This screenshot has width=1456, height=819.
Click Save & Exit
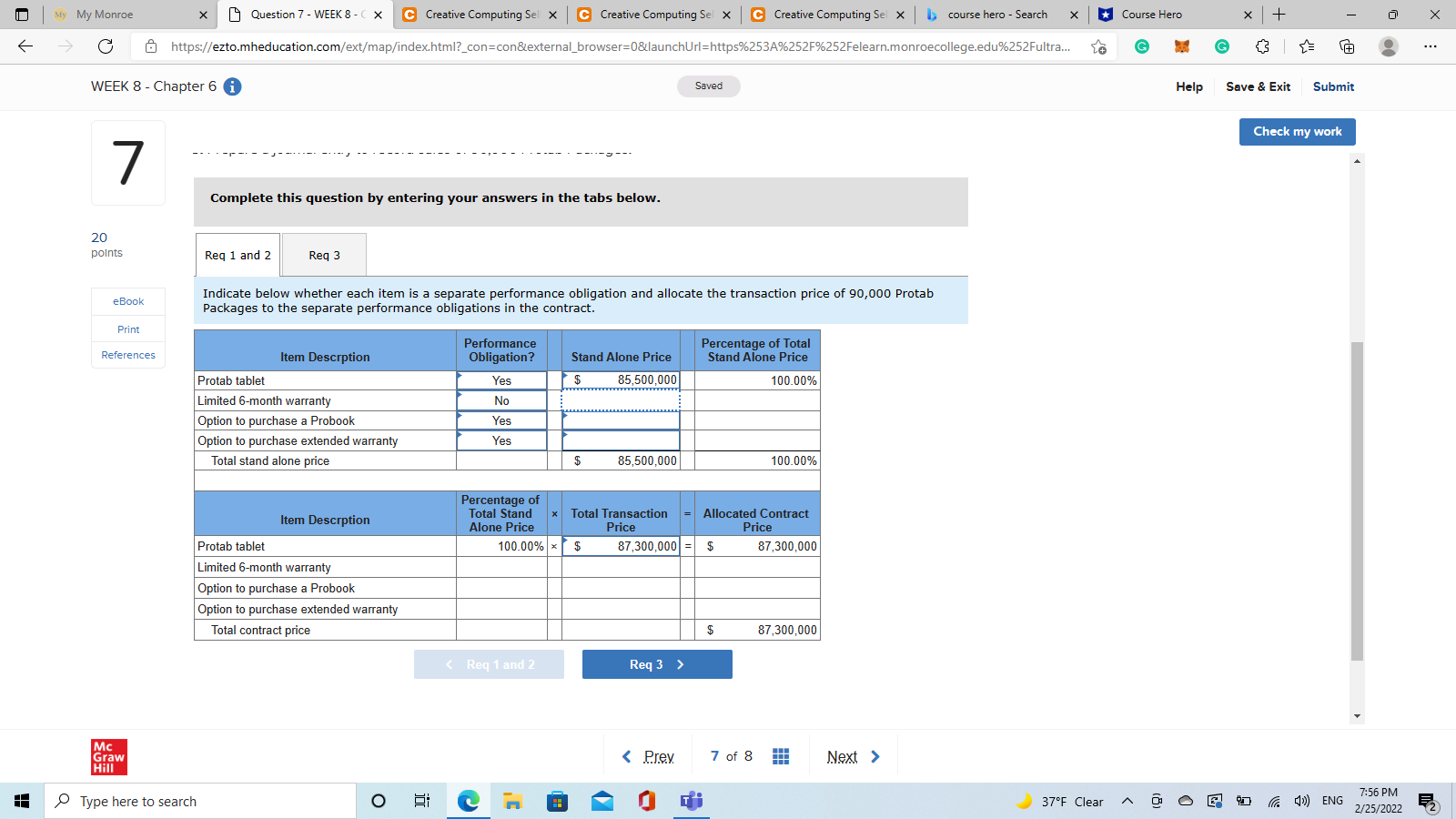pos(1258,86)
